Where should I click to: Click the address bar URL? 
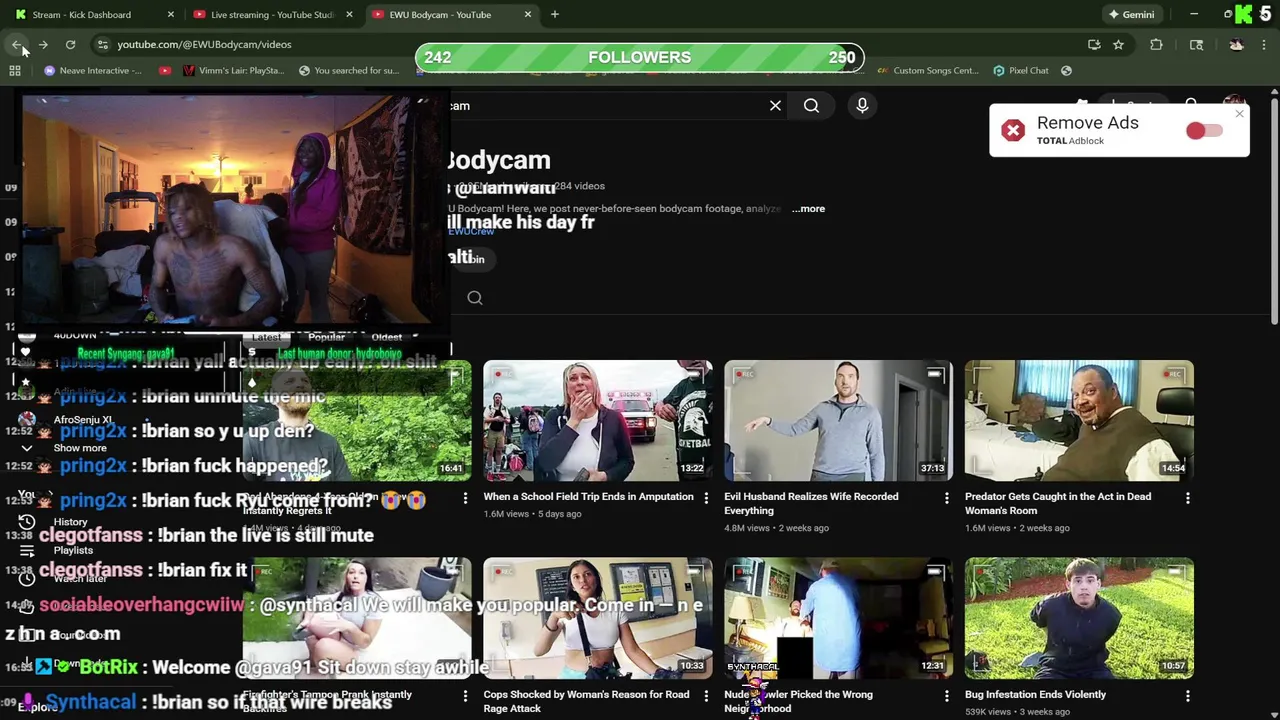204,44
